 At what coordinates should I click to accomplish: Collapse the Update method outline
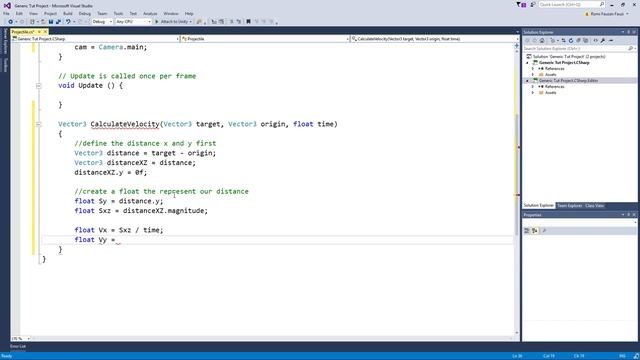click(x=38, y=86)
